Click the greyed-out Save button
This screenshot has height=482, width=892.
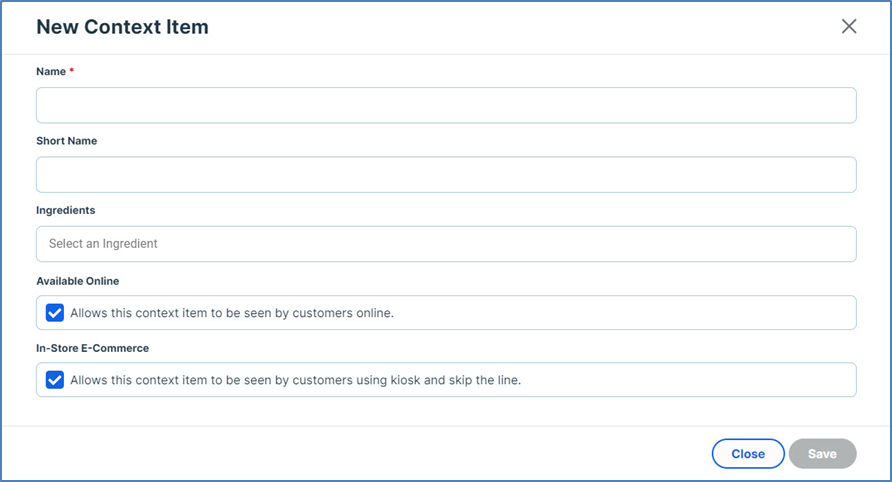(x=822, y=454)
